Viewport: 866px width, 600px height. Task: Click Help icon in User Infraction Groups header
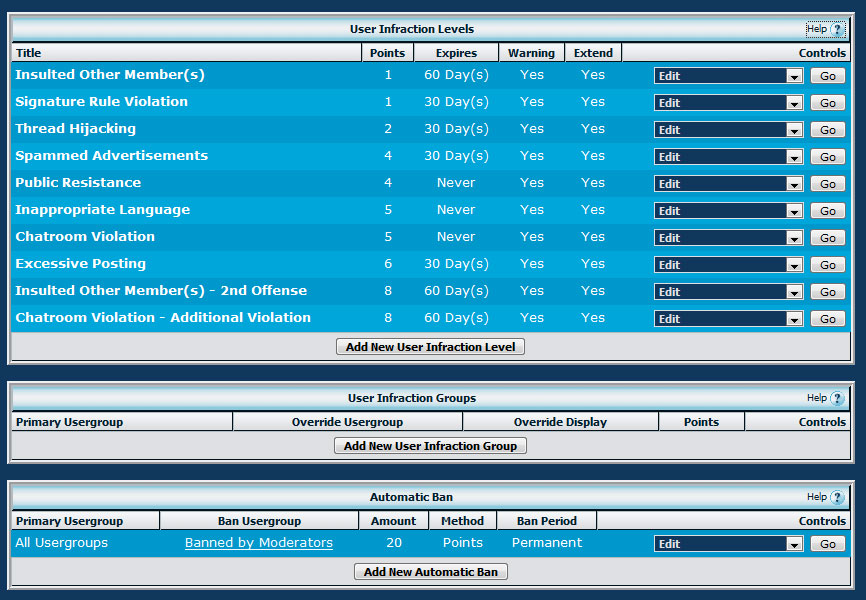tap(837, 398)
